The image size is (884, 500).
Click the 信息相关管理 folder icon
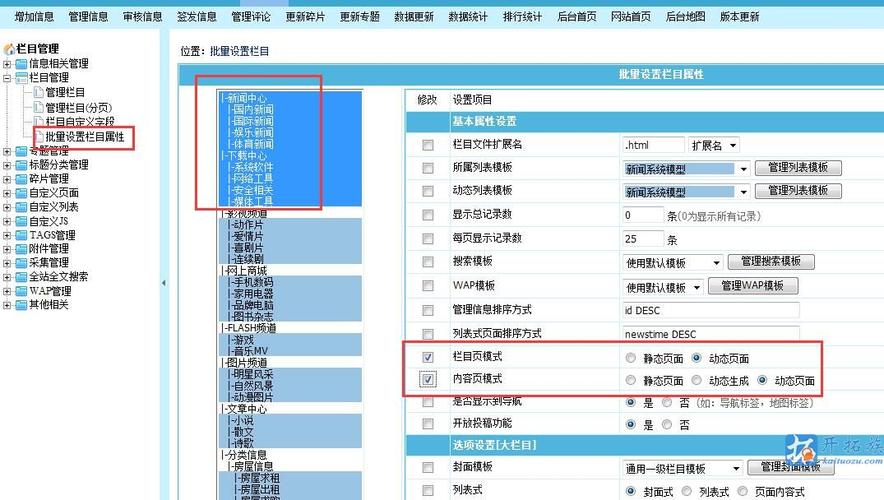(x=21, y=64)
